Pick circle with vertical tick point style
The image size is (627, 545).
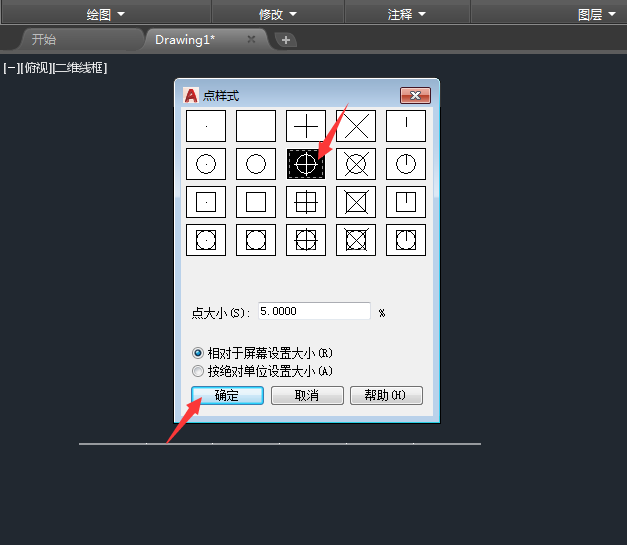pyautogui.click(x=406, y=164)
